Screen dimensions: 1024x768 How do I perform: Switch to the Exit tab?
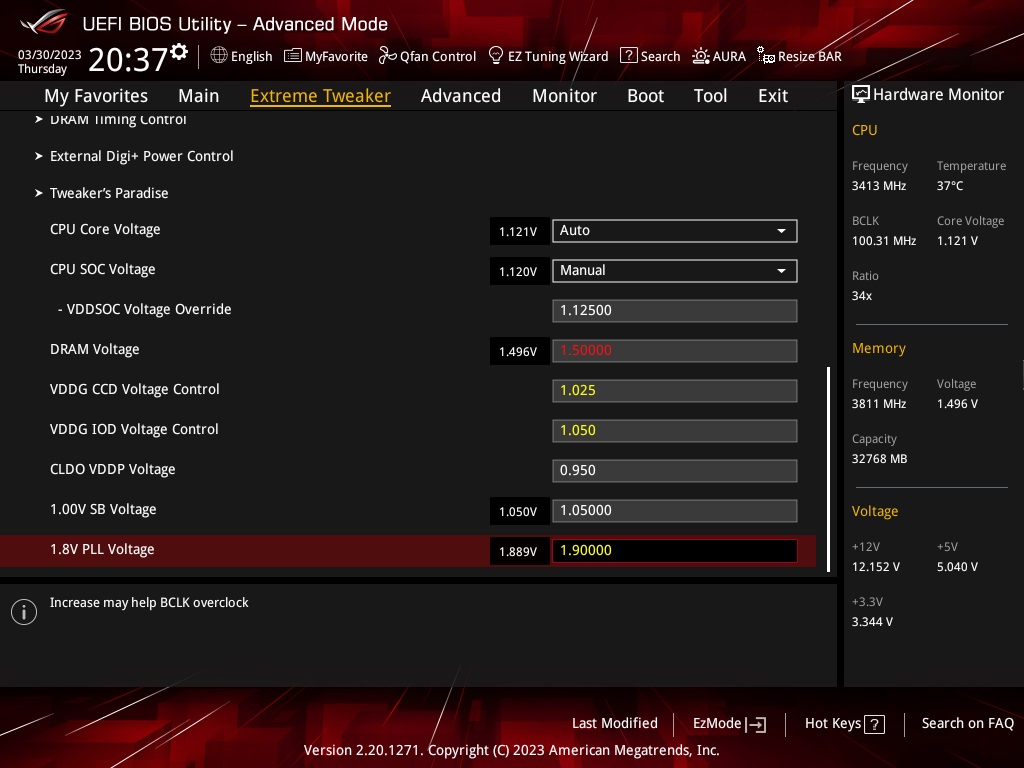coord(773,95)
